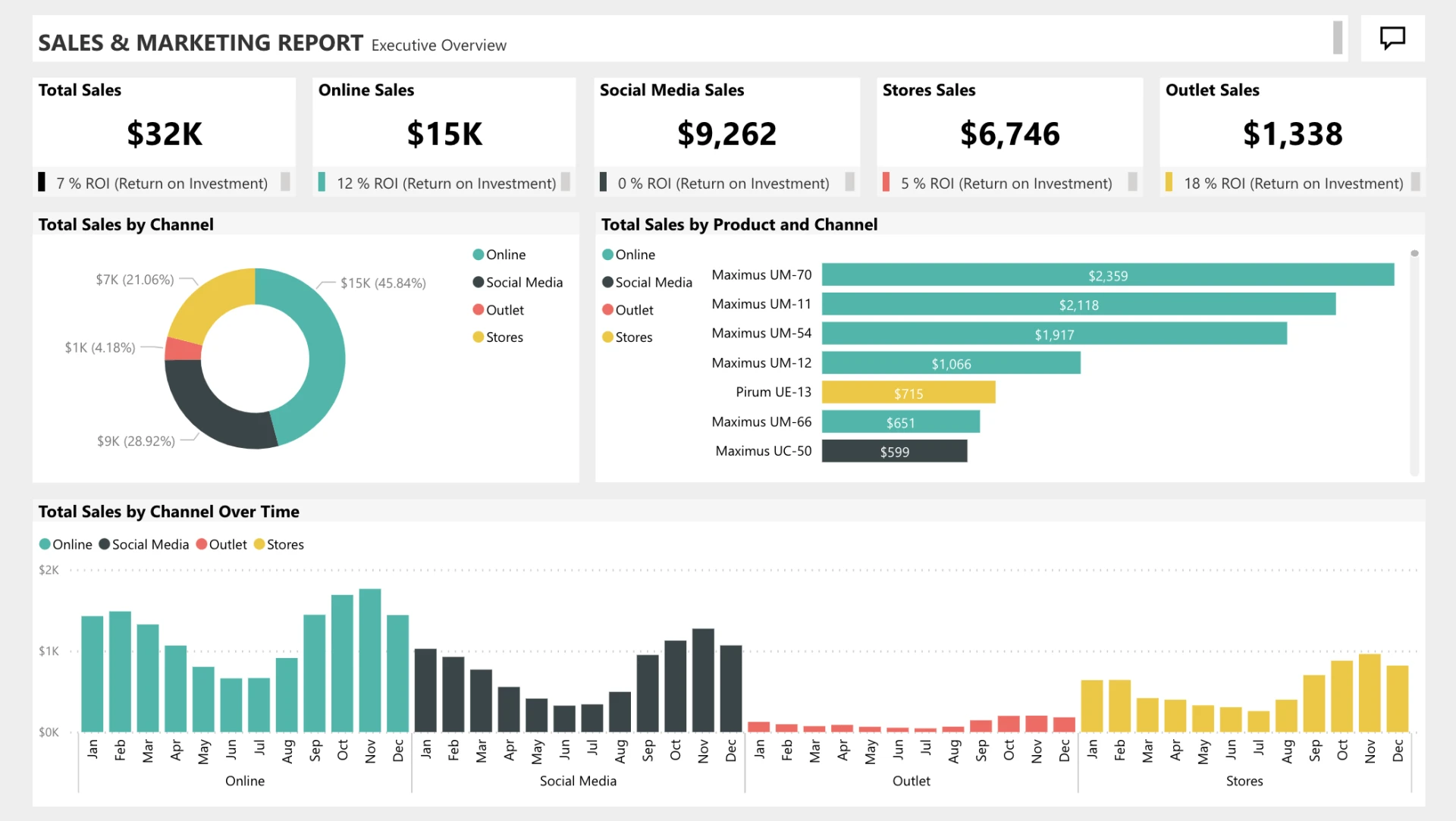Expand the Outlet Sales card menu strip
Viewport: 1456px width, 821px height.
1415,182
